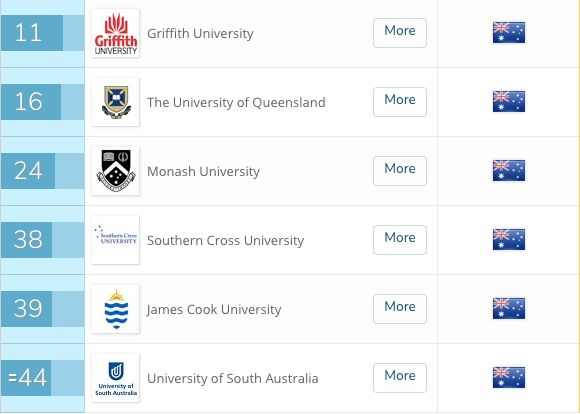Click Australian flag in James Cook row
The height and width of the screenshot is (414, 580).
point(509,309)
